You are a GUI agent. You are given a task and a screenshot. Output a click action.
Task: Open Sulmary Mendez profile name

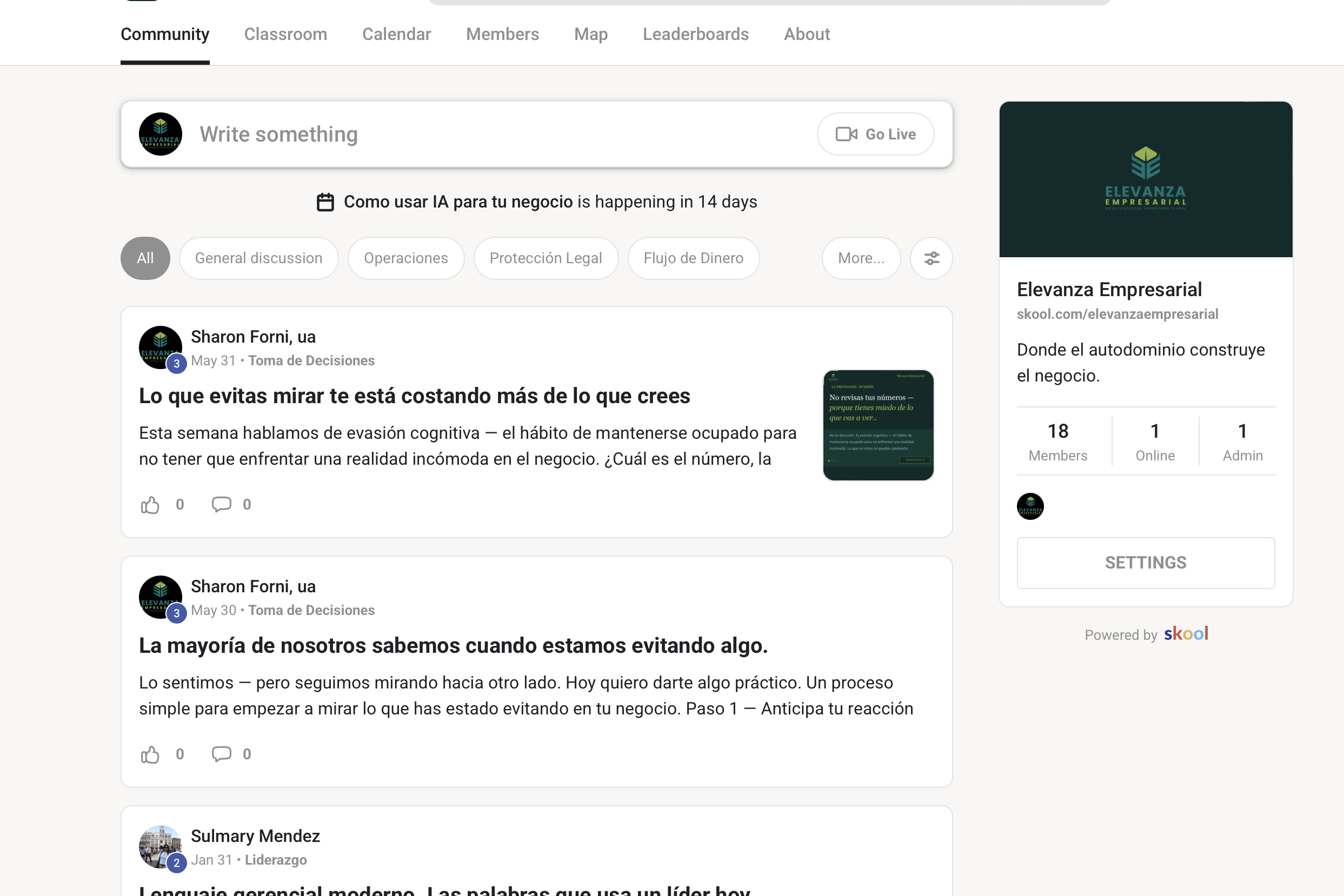click(256, 836)
